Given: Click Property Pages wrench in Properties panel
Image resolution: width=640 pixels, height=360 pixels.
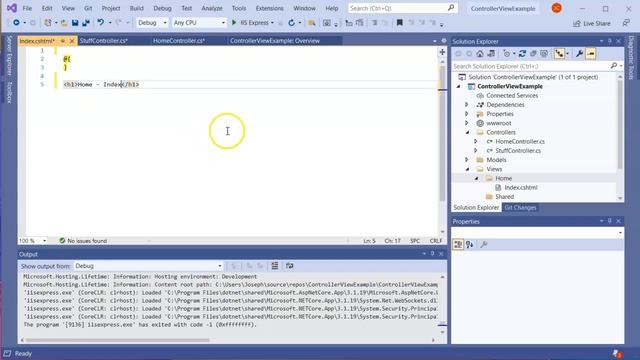Looking at the screenshot, I should pos(484,244).
